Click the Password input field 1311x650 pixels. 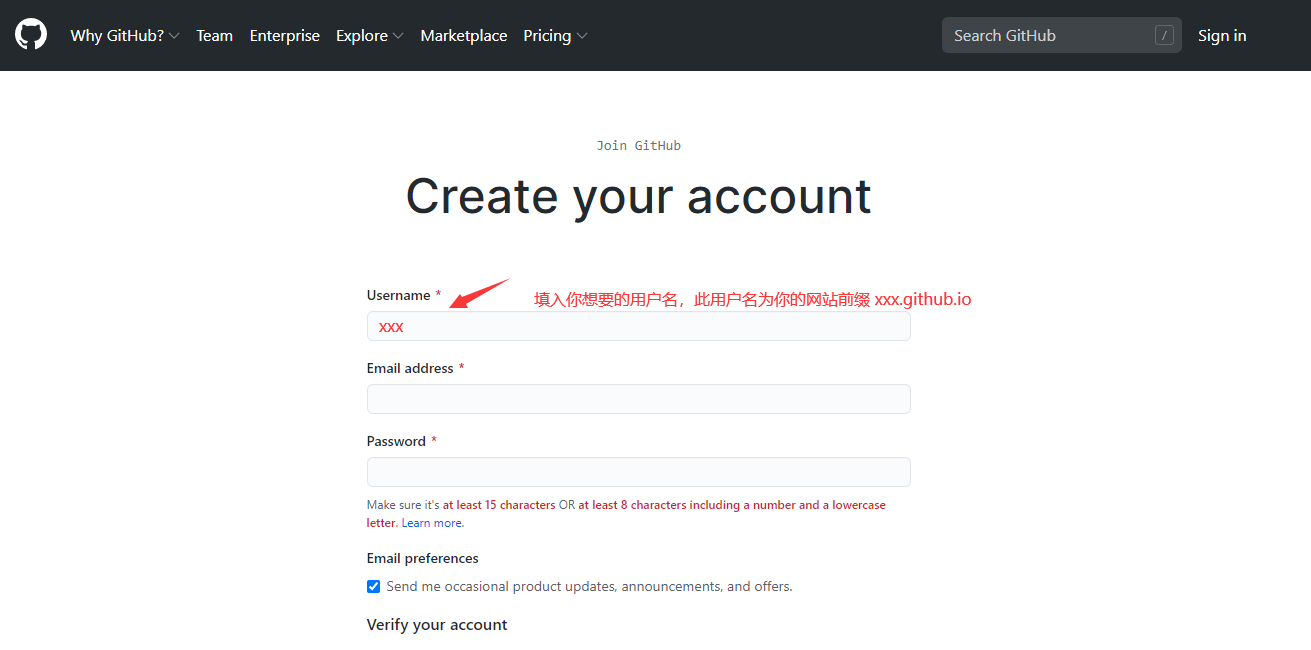click(x=638, y=472)
